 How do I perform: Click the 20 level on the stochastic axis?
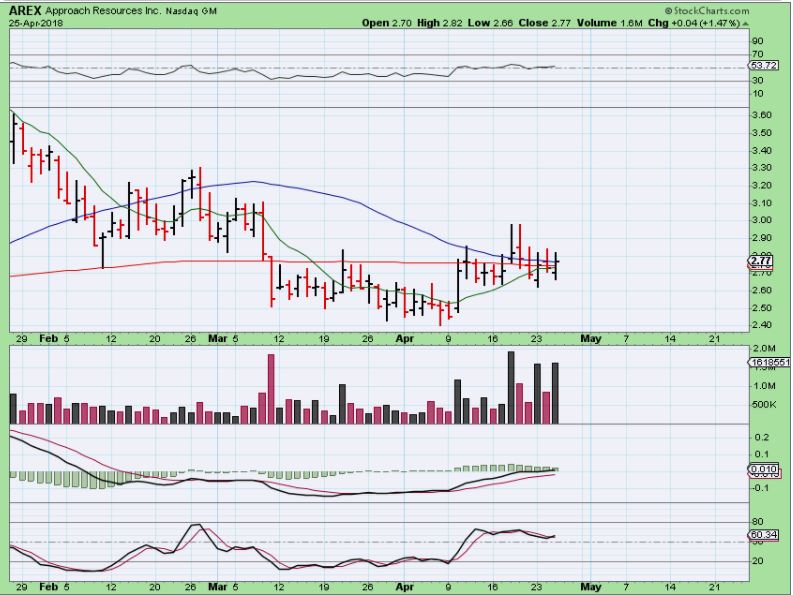[758, 561]
